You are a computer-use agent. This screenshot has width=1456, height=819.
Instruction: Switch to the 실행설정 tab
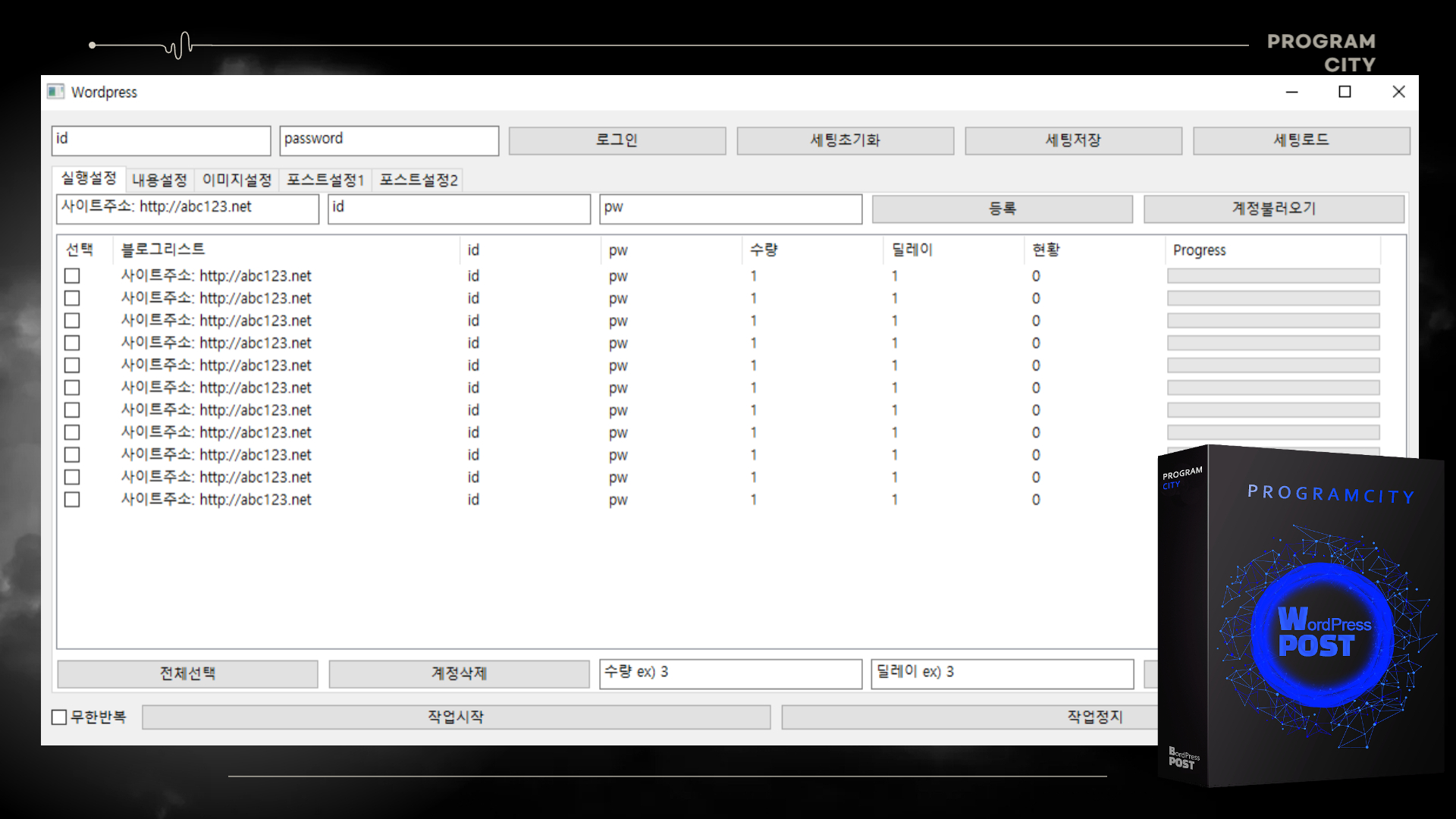point(89,178)
